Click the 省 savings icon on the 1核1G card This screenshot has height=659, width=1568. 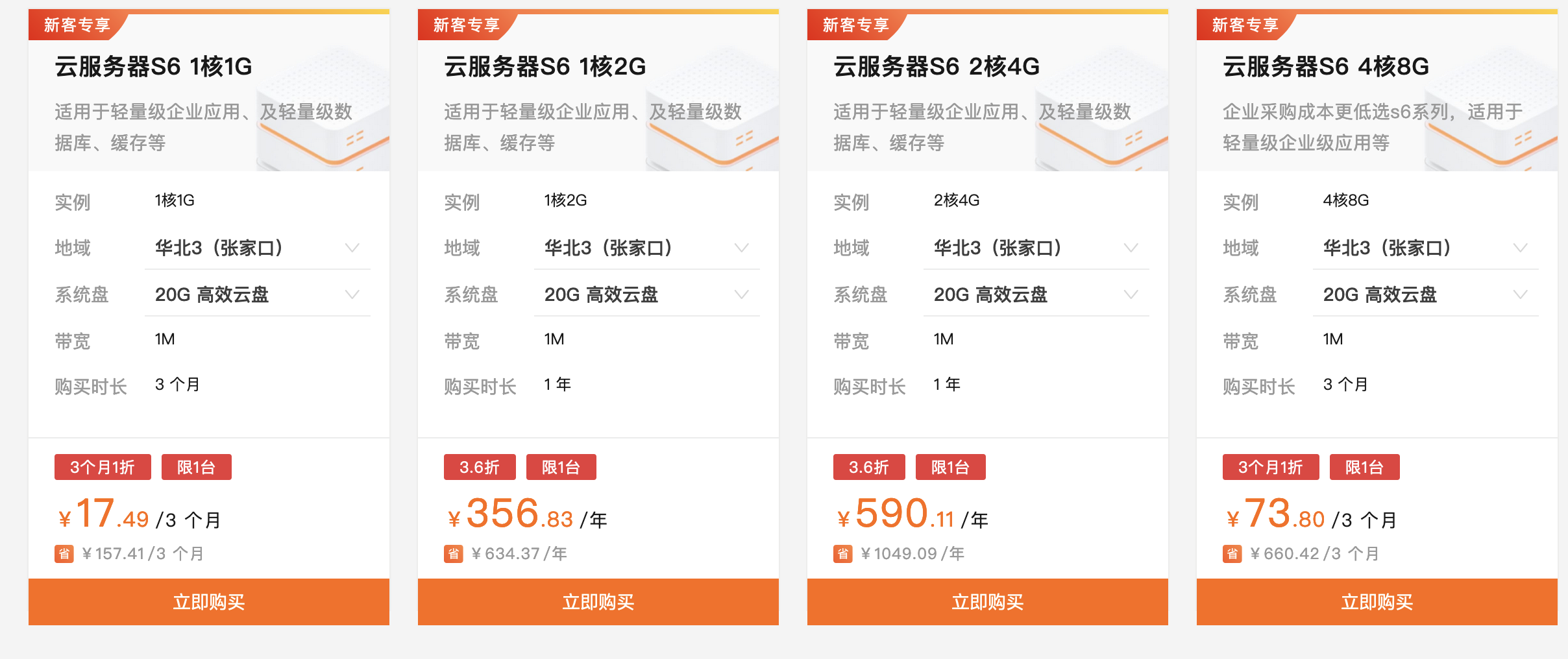point(64,554)
